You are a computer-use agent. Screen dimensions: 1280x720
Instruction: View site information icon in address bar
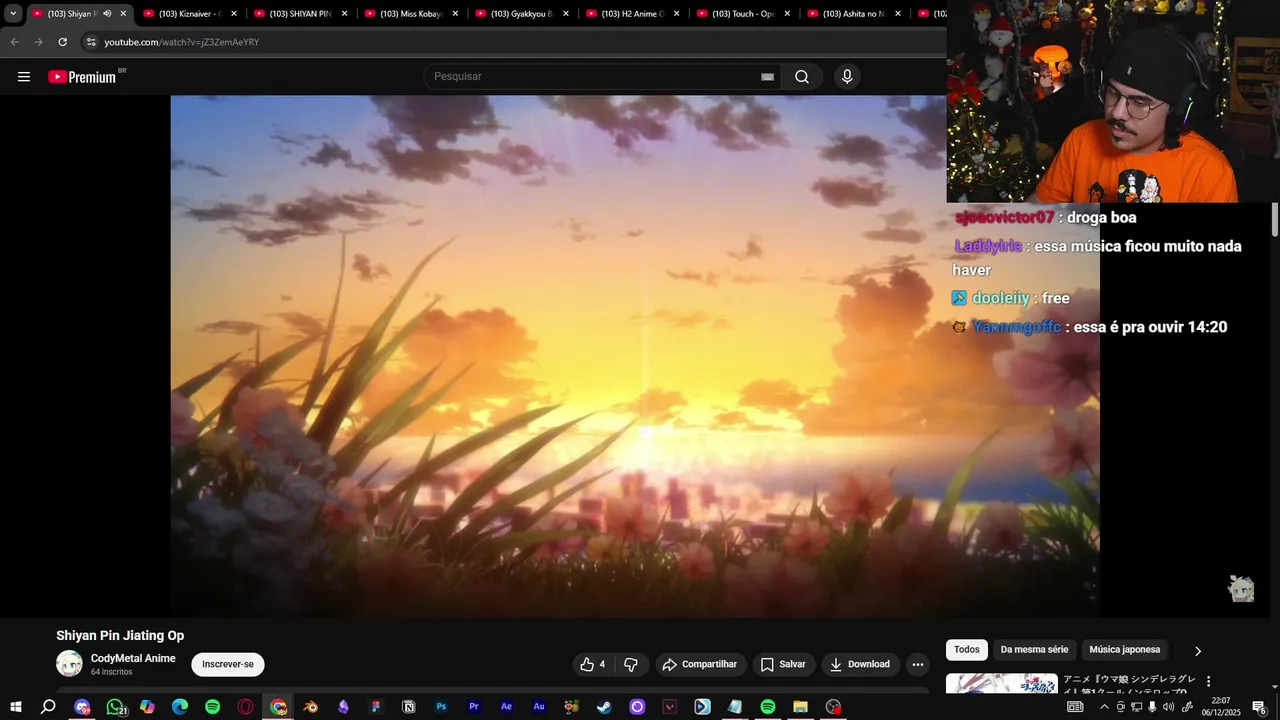(x=91, y=42)
